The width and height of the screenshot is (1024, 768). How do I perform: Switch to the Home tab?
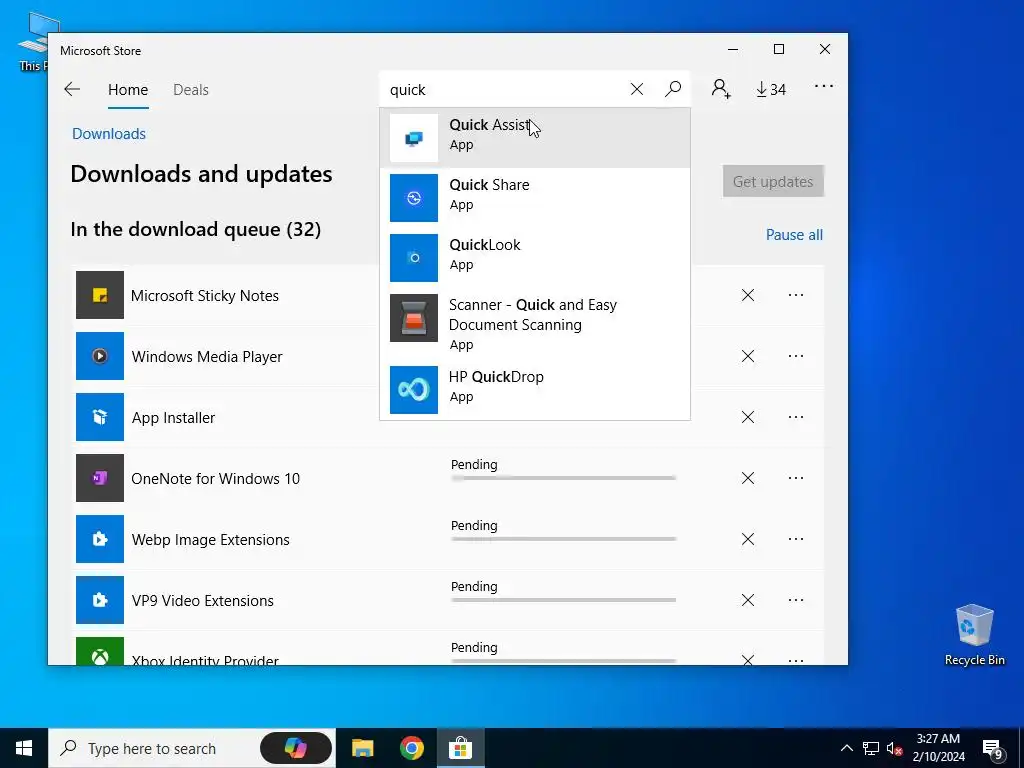128,89
